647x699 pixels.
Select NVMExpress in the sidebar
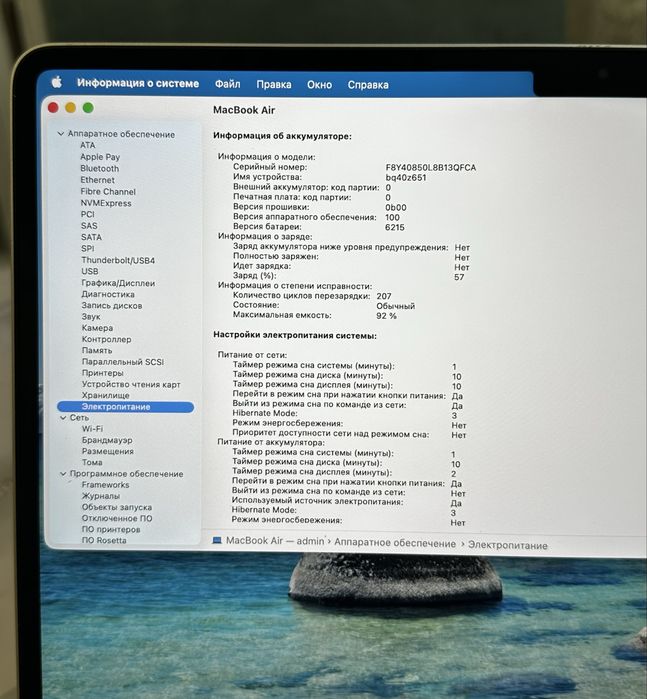pos(106,203)
